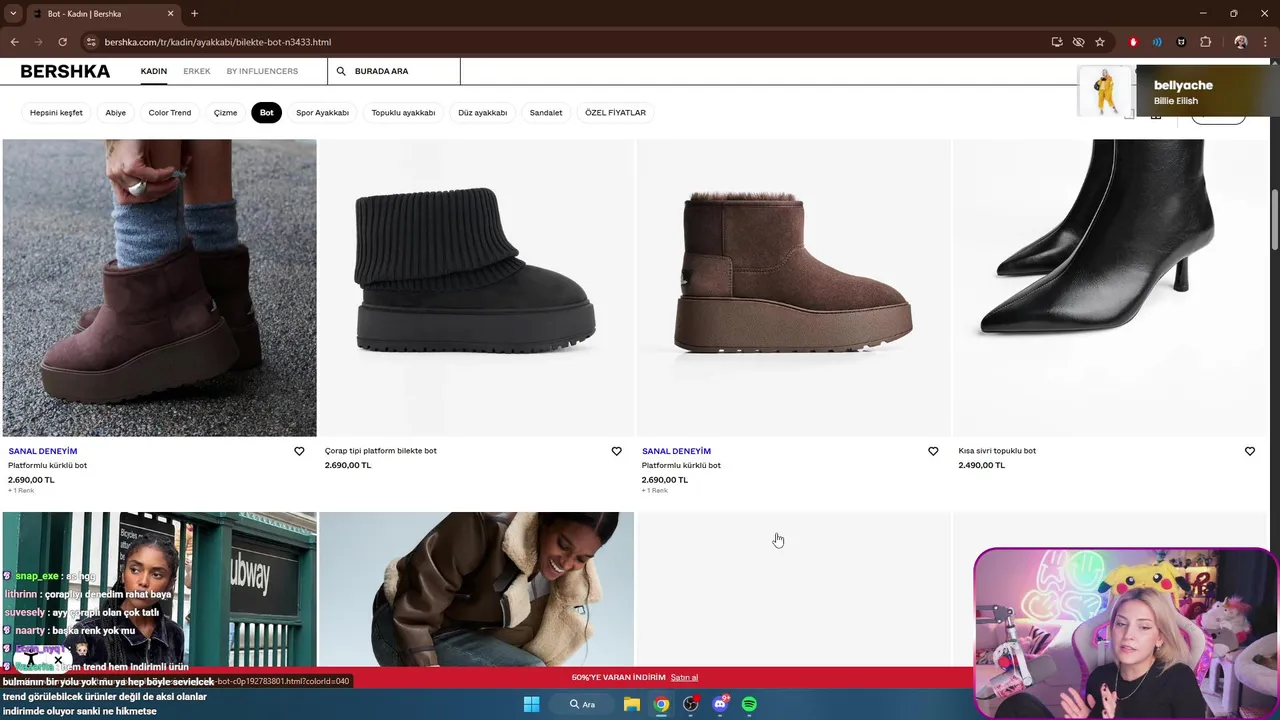Open the BY INFLUENCERS section
The height and width of the screenshot is (720, 1280).
pyautogui.click(x=262, y=71)
